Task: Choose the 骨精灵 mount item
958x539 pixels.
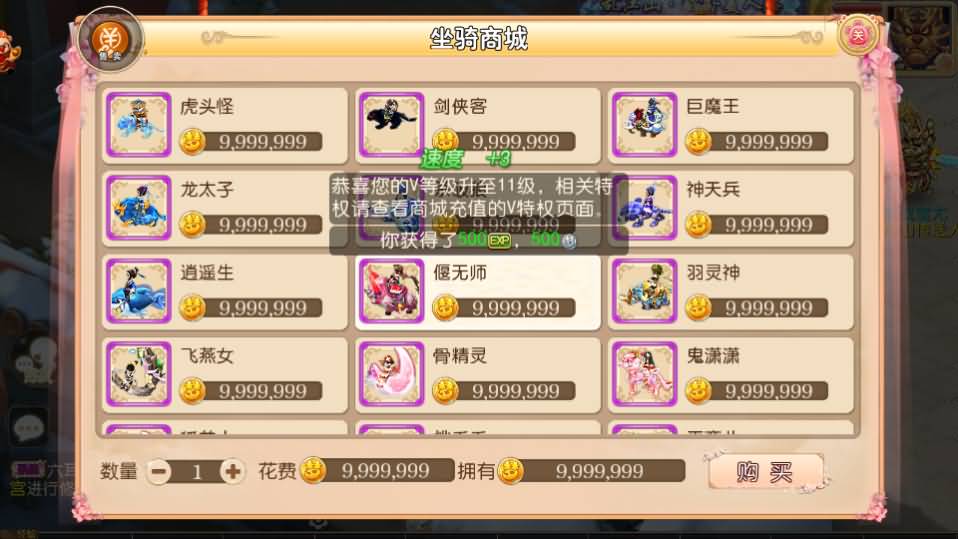Action: click(478, 375)
